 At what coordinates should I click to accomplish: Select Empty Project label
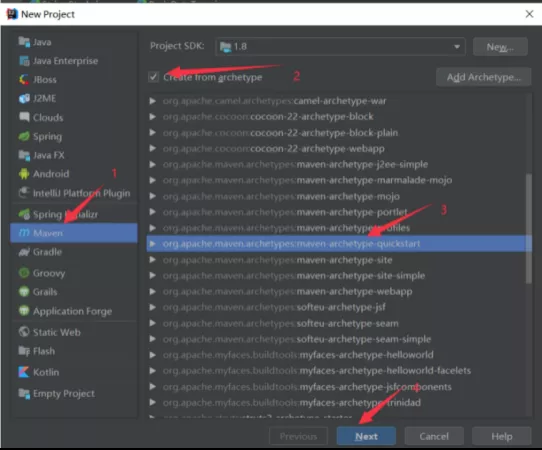[x=64, y=393]
